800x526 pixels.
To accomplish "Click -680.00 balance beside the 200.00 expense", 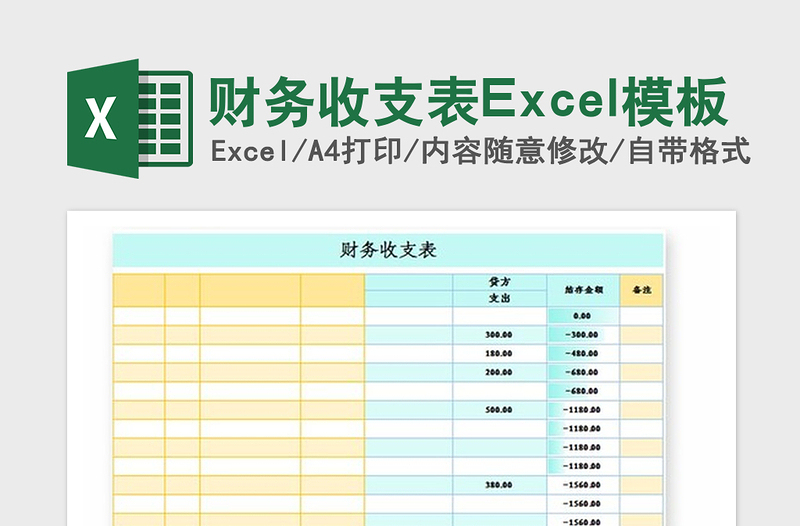I will point(584,372).
